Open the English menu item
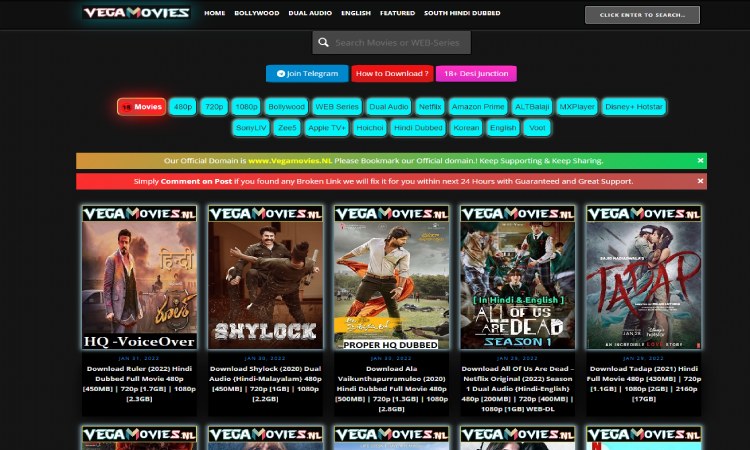 (356, 13)
